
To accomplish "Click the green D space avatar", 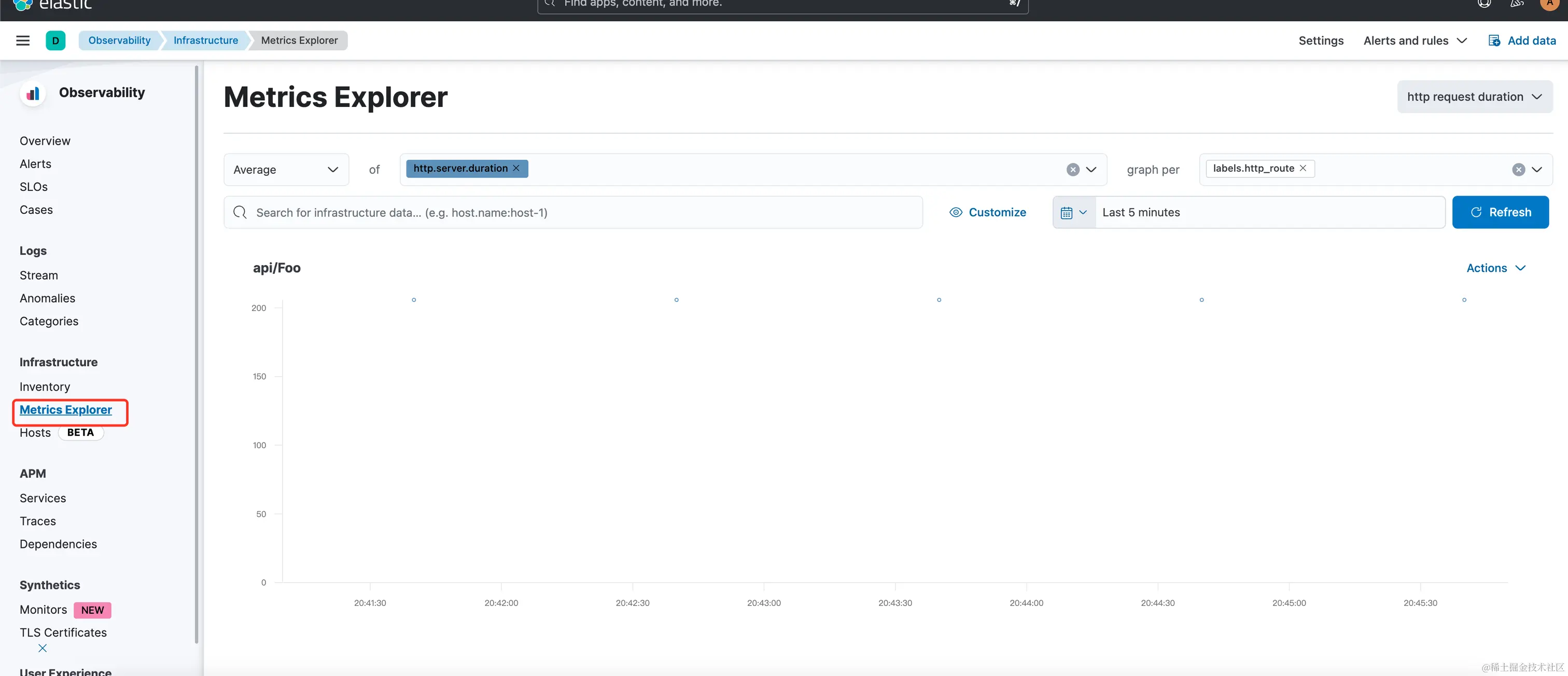I will tap(55, 40).
